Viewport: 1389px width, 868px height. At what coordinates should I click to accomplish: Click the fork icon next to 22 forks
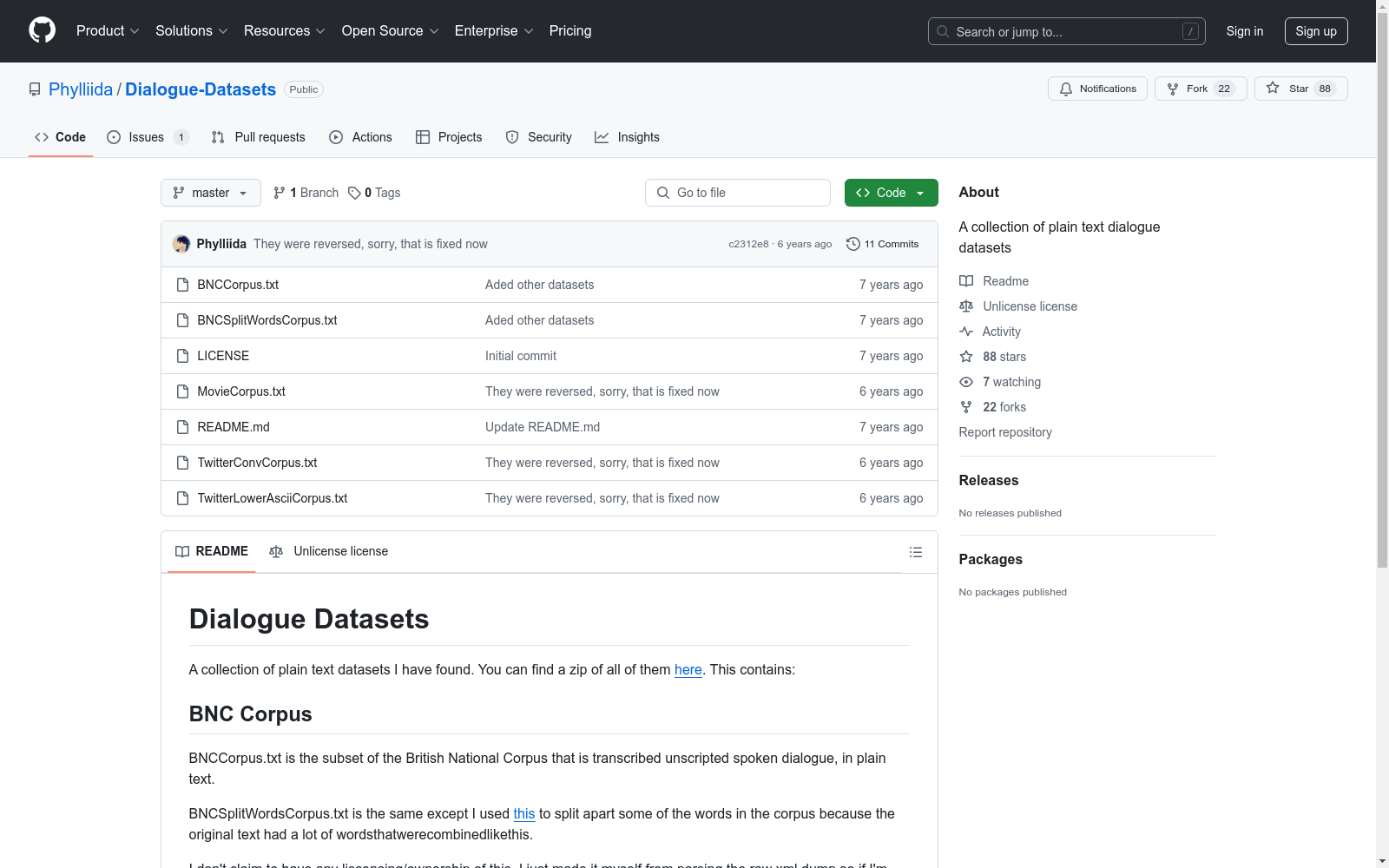click(966, 407)
